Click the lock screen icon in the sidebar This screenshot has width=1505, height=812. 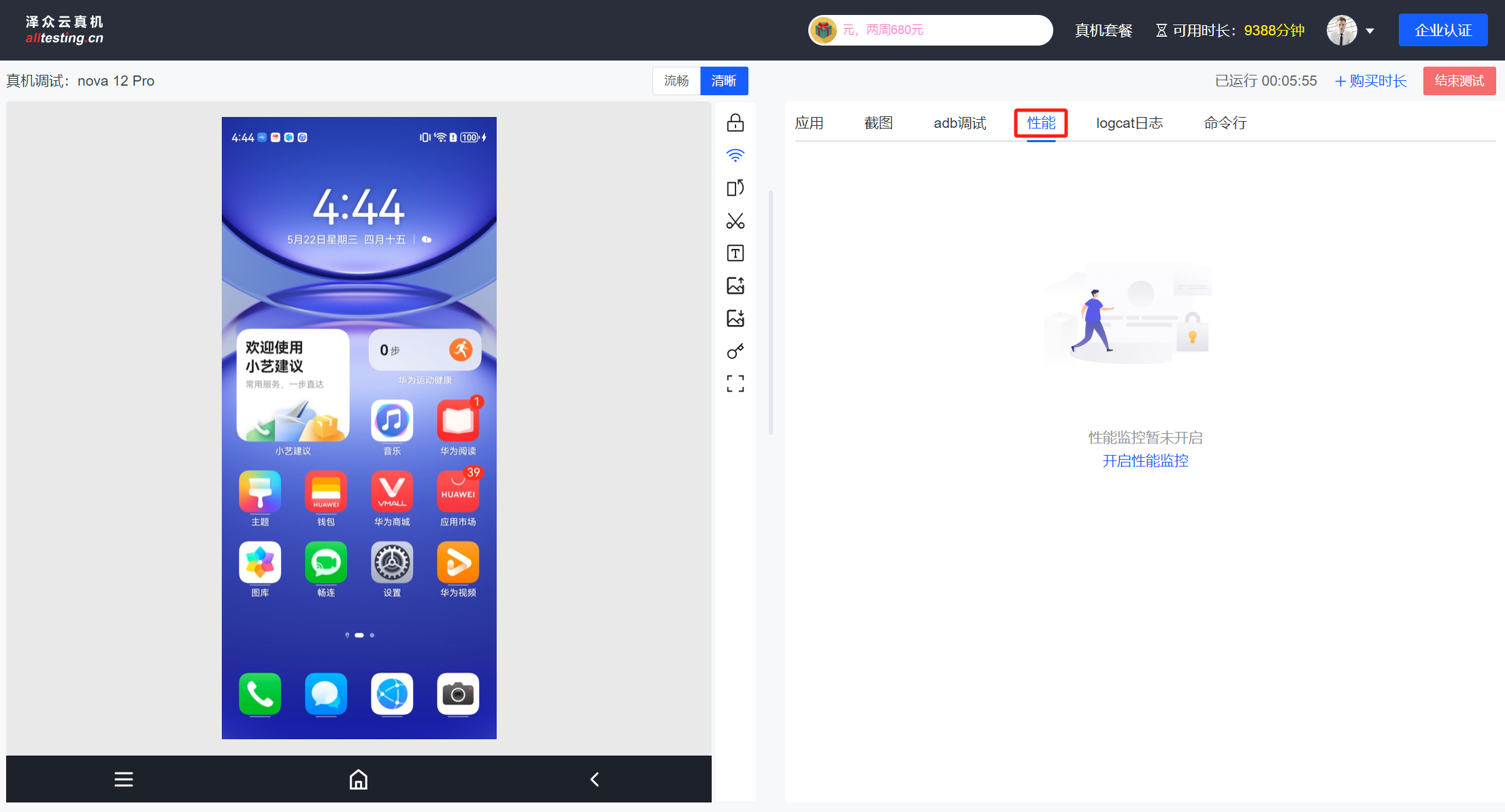coord(735,123)
